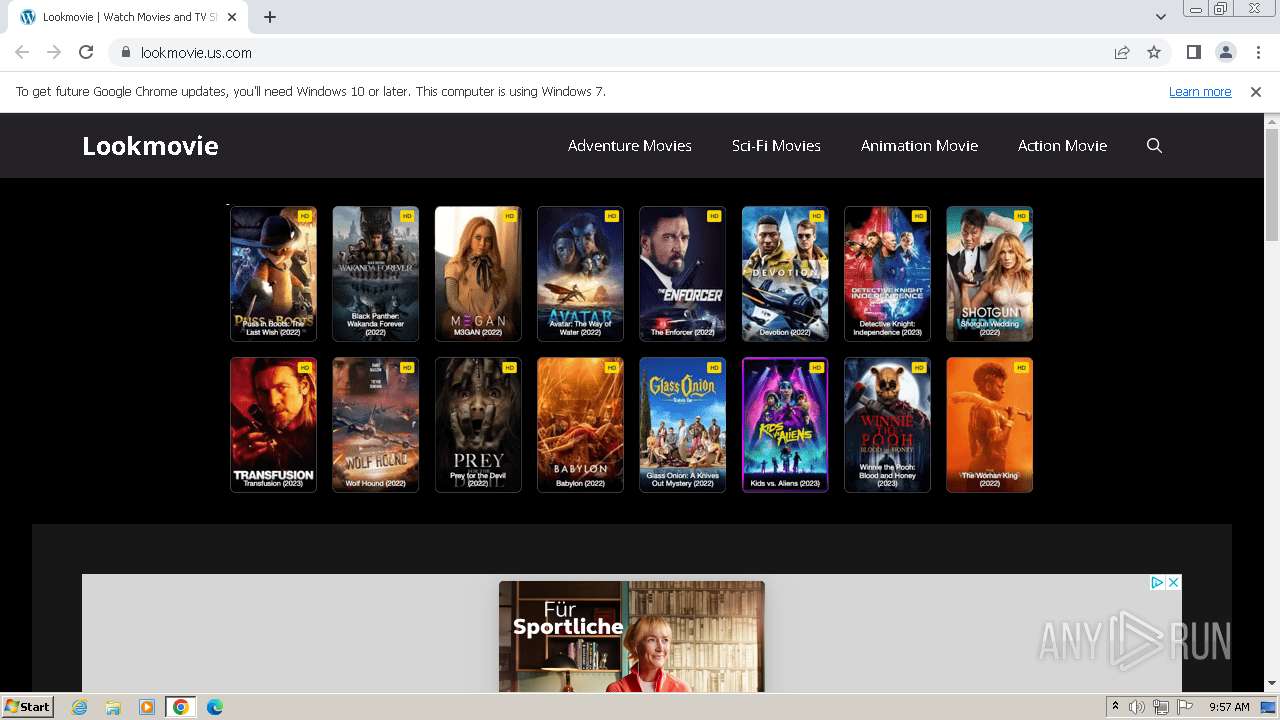
Task: Open Chrome three-dot menu
Action: 1258,52
